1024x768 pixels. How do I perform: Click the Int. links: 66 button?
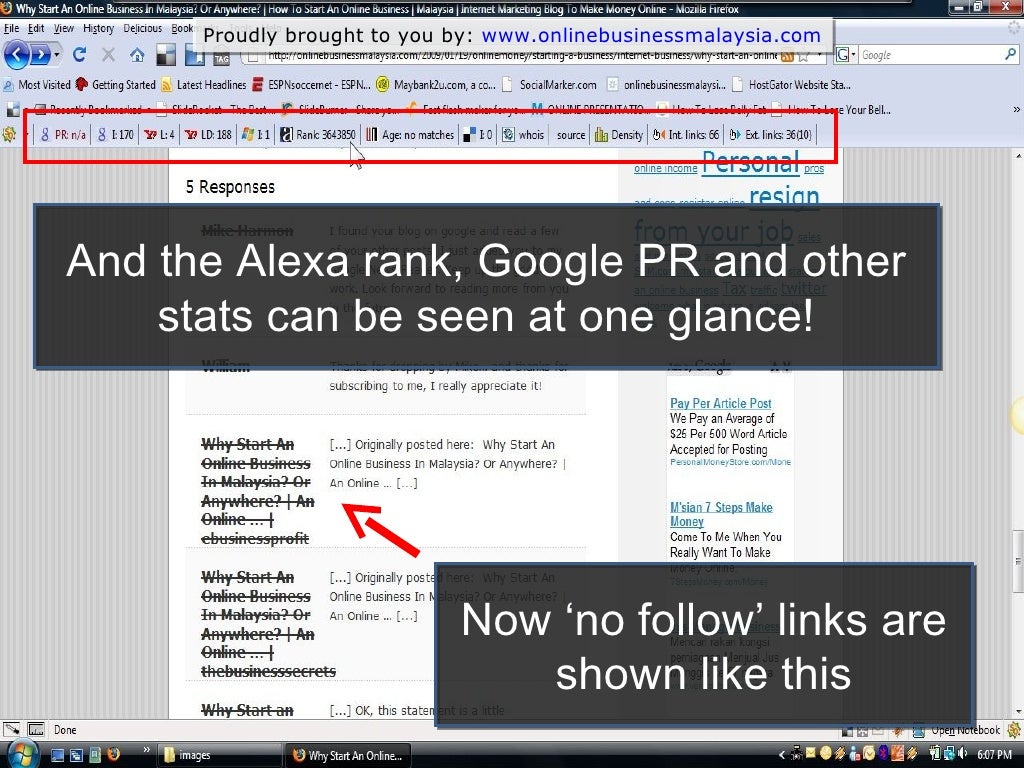click(686, 135)
